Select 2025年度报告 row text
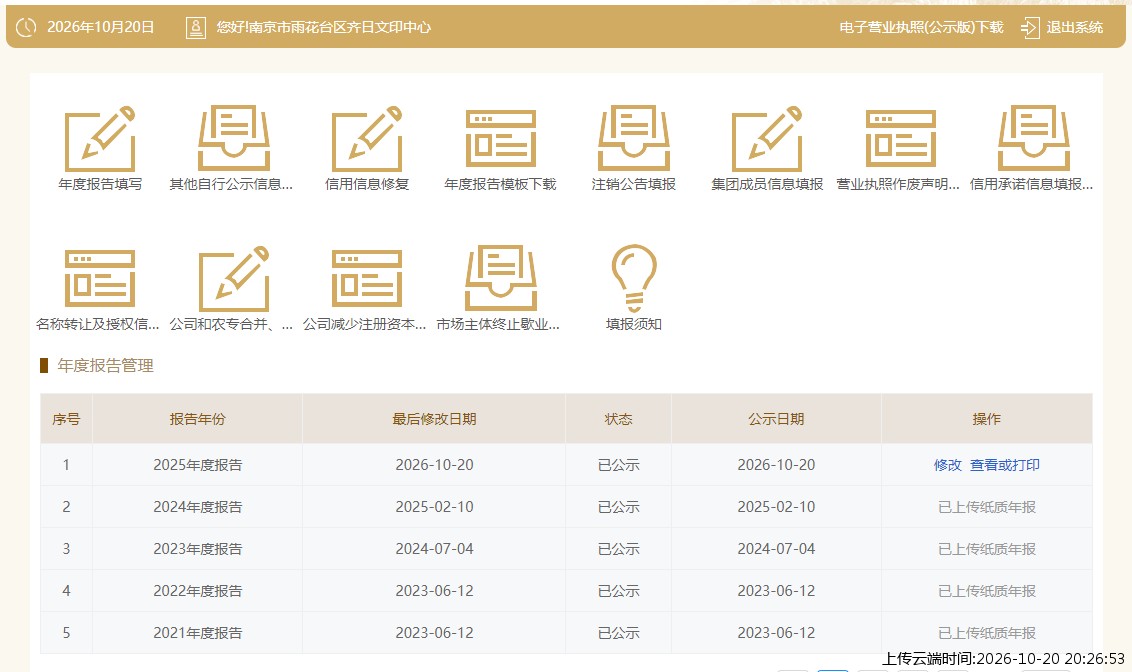Screen dimensions: 1132x672 [x=197, y=465]
